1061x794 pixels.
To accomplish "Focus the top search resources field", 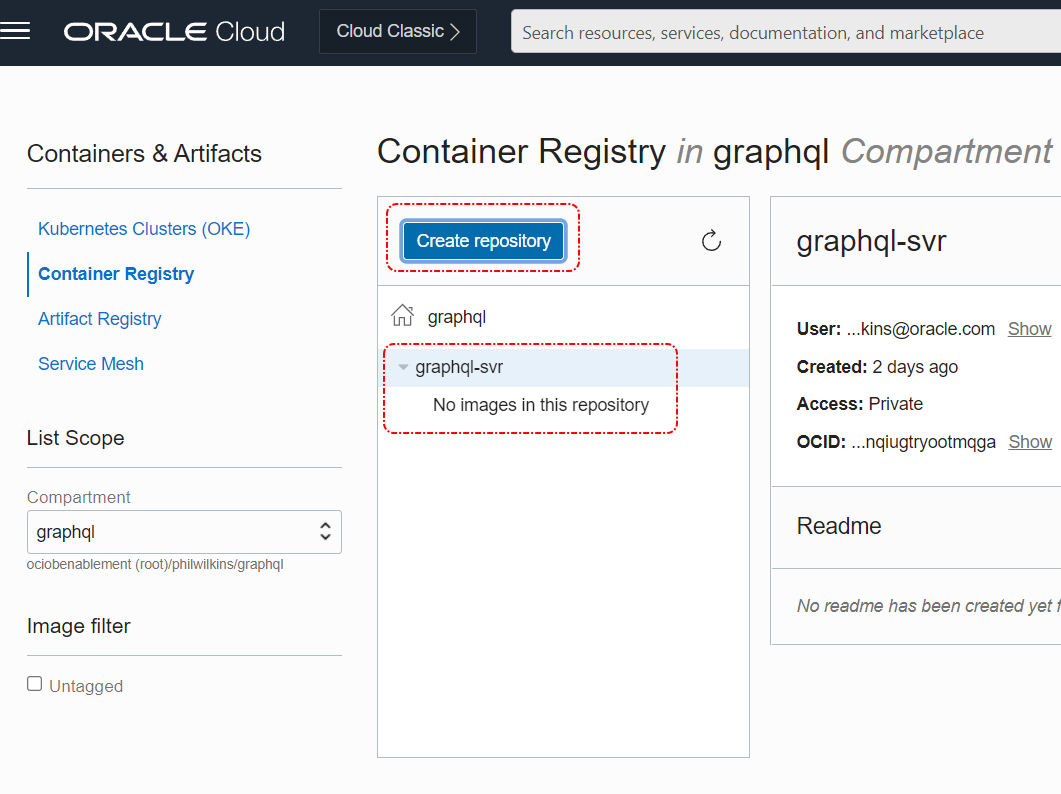I will coord(780,33).
